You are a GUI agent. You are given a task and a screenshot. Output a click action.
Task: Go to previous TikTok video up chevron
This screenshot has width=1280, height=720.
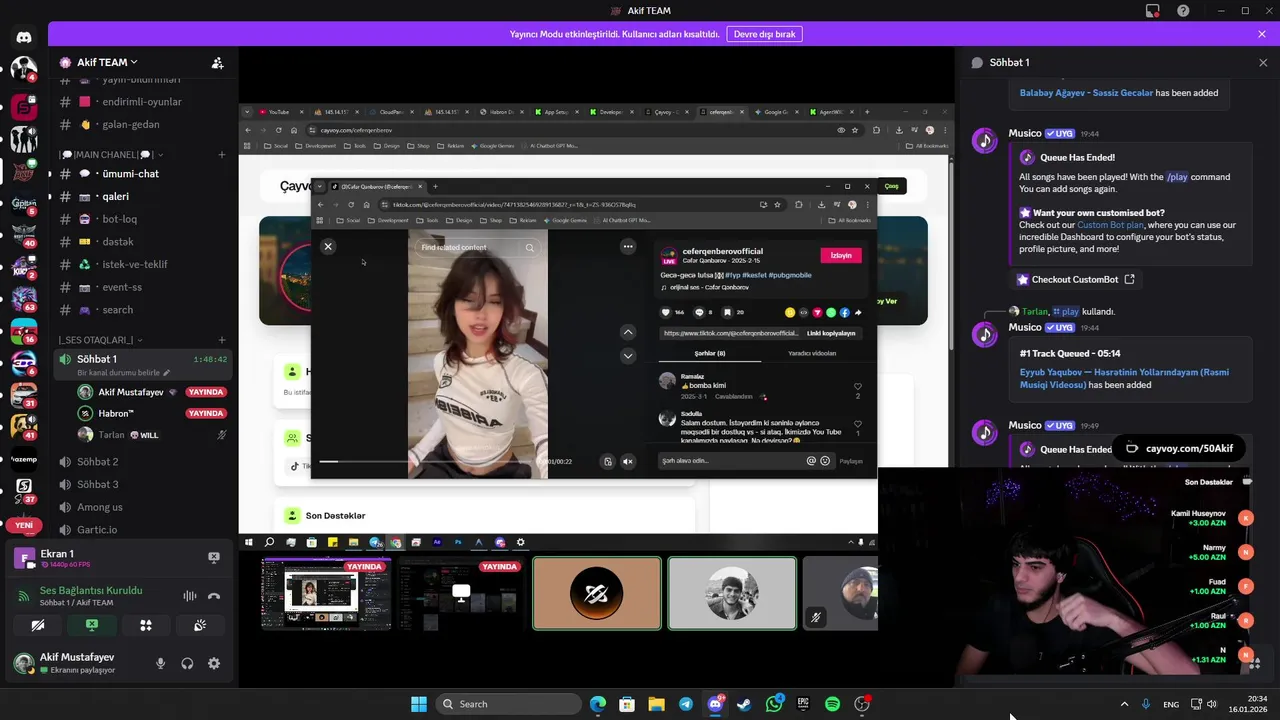[628, 332]
